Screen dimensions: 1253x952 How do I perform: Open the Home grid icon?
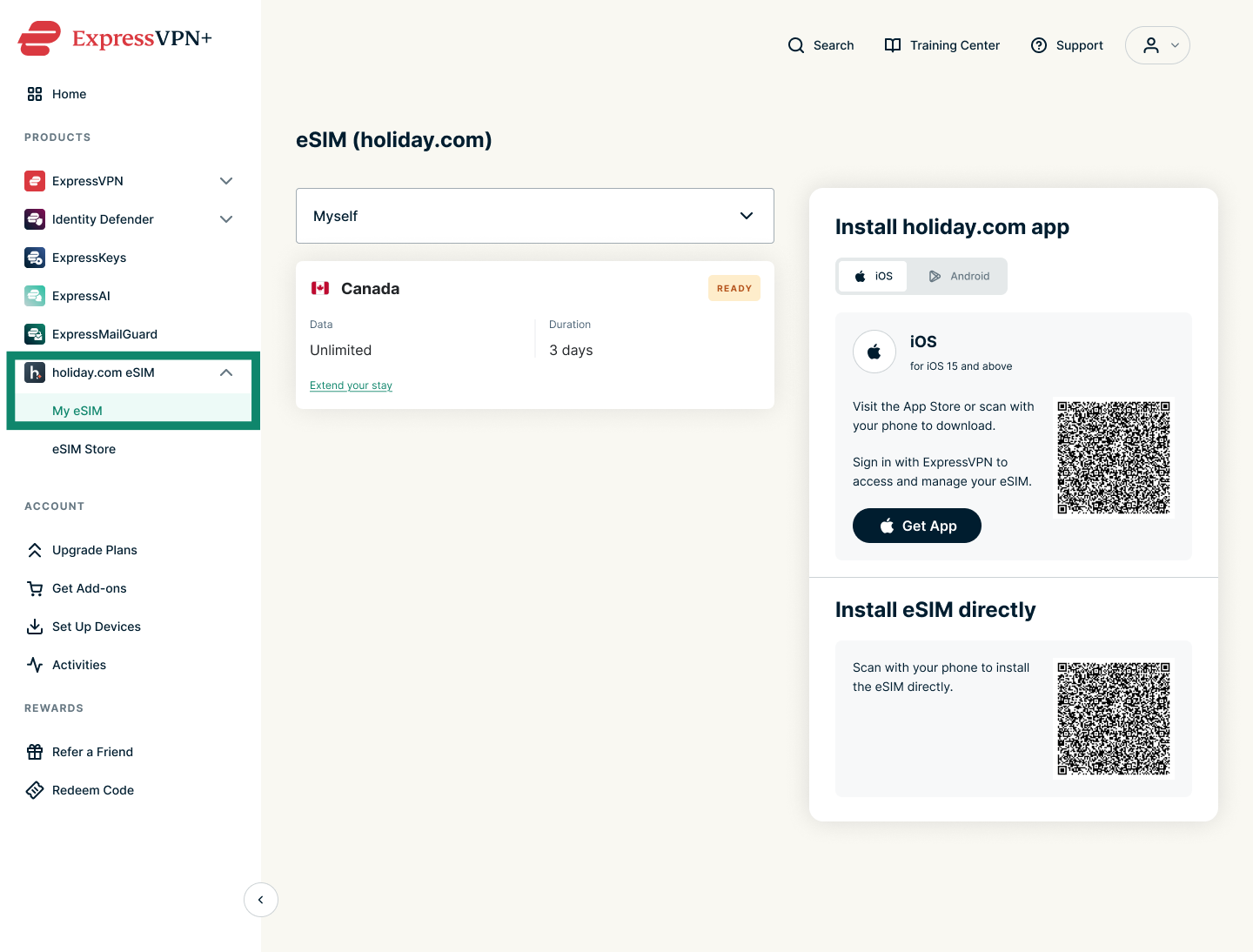coord(35,94)
